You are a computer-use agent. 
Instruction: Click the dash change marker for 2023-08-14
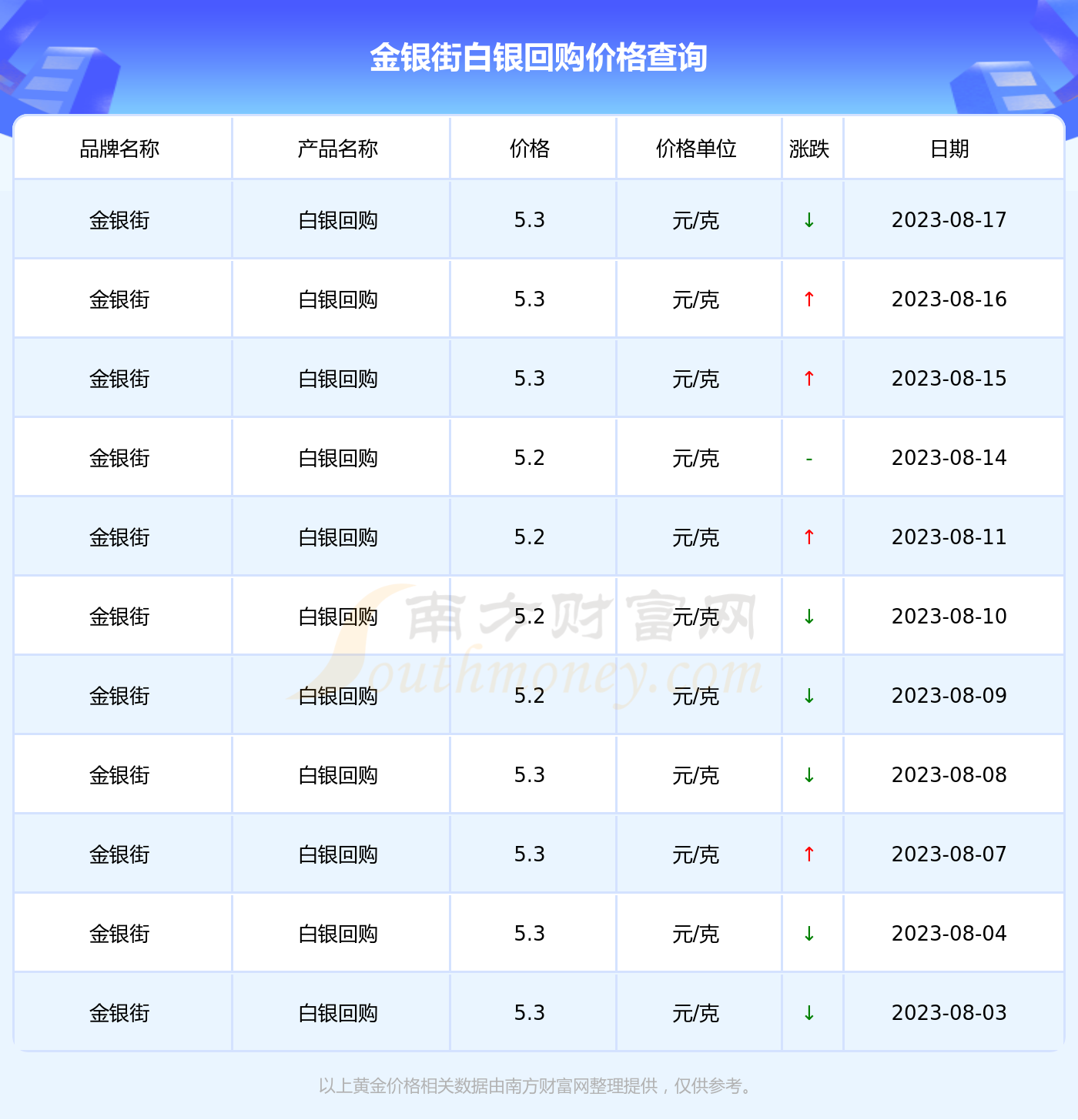pyautogui.click(x=809, y=459)
